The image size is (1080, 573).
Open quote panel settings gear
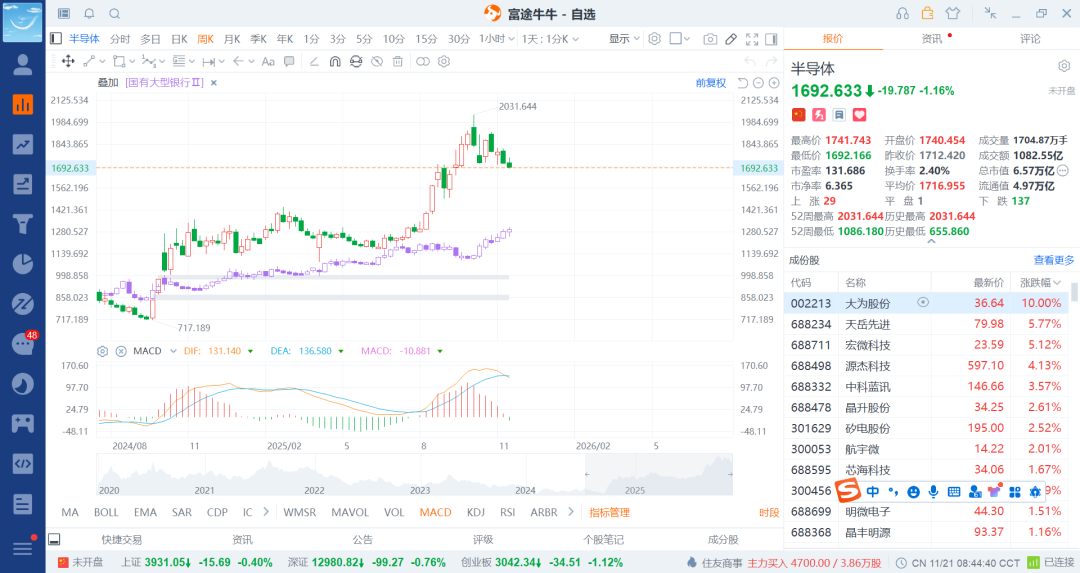point(1064,66)
